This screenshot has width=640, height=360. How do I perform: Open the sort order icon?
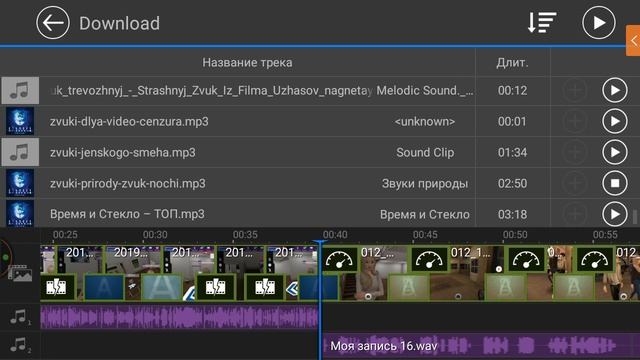click(542, 22)
